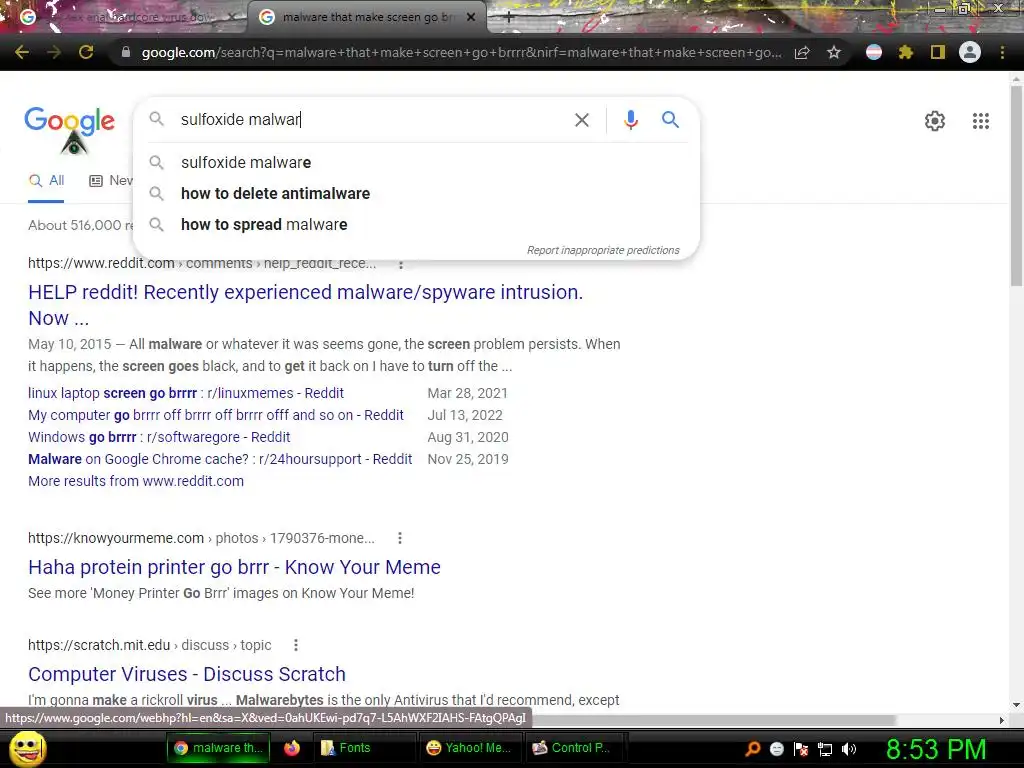
Task: Open the Chrome three-dot menu
Action: click(1002, 52)
